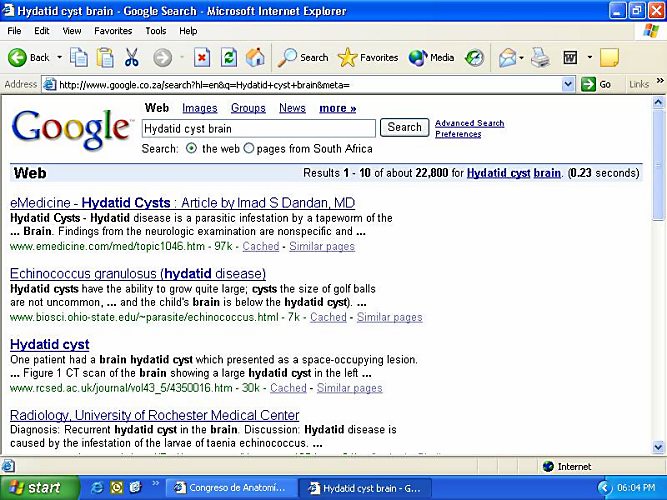The width and height of the screenshot is (667, 500).
Task: Click the Internet zone globe icon
Action: tap(548, 466)
